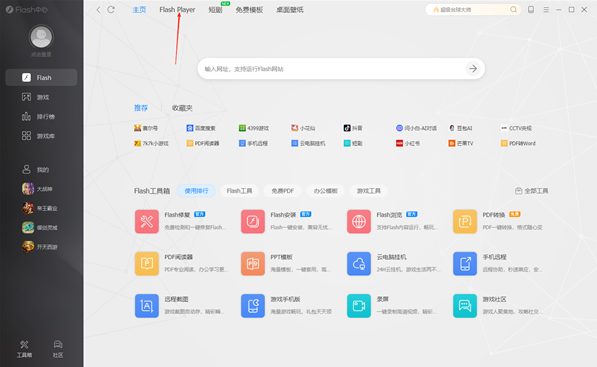Open the CCTV央视 shortcut link
The image size is (597, 367).
[x=516, y=128]
